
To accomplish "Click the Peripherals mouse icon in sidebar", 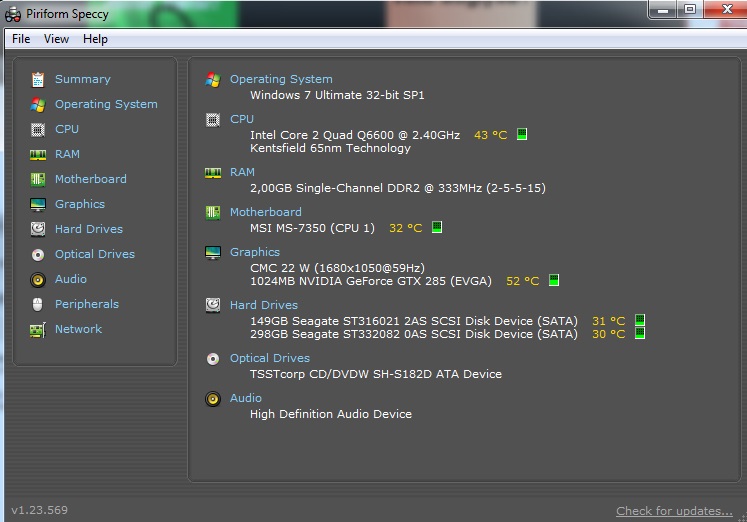I will tap(38, 304).
